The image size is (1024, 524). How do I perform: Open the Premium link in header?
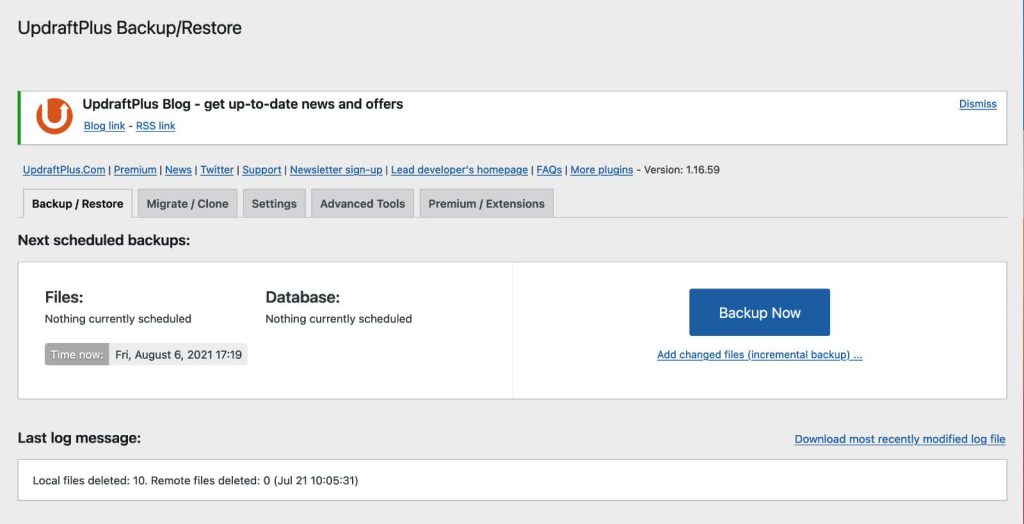click(135, 170)
